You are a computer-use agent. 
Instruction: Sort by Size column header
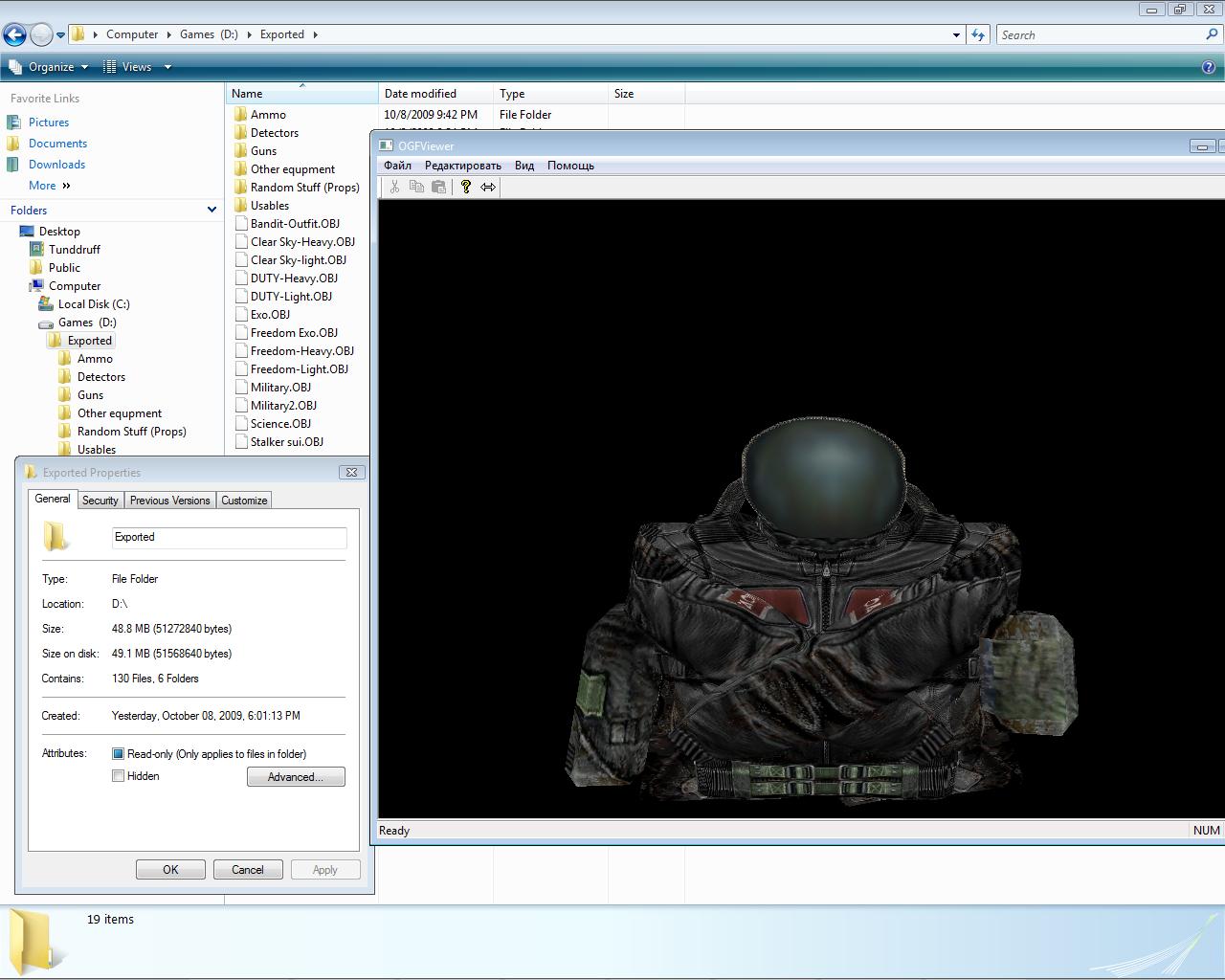[x=646, y=94]
